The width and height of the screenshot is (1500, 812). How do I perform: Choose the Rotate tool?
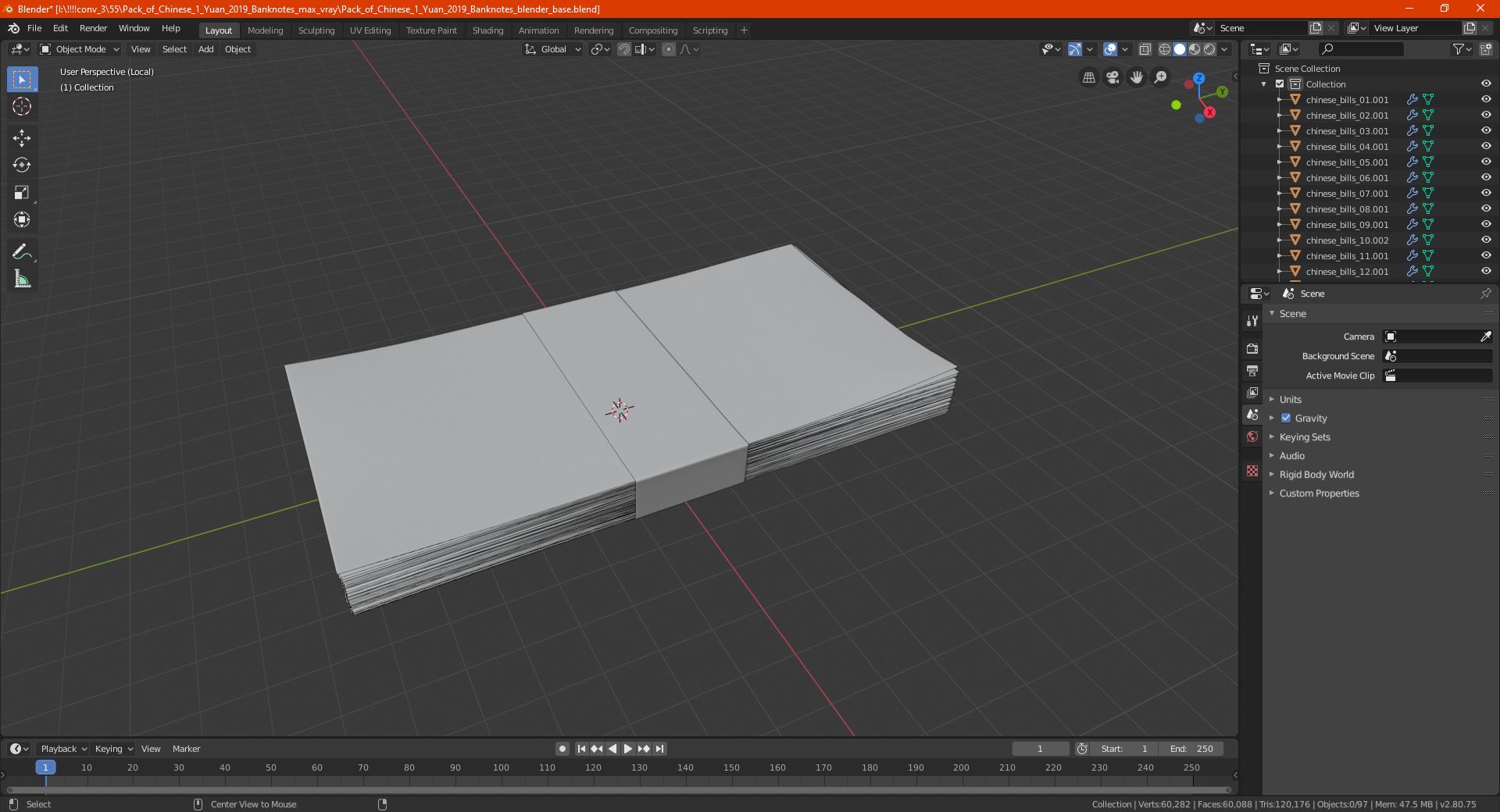click(22, 165)
